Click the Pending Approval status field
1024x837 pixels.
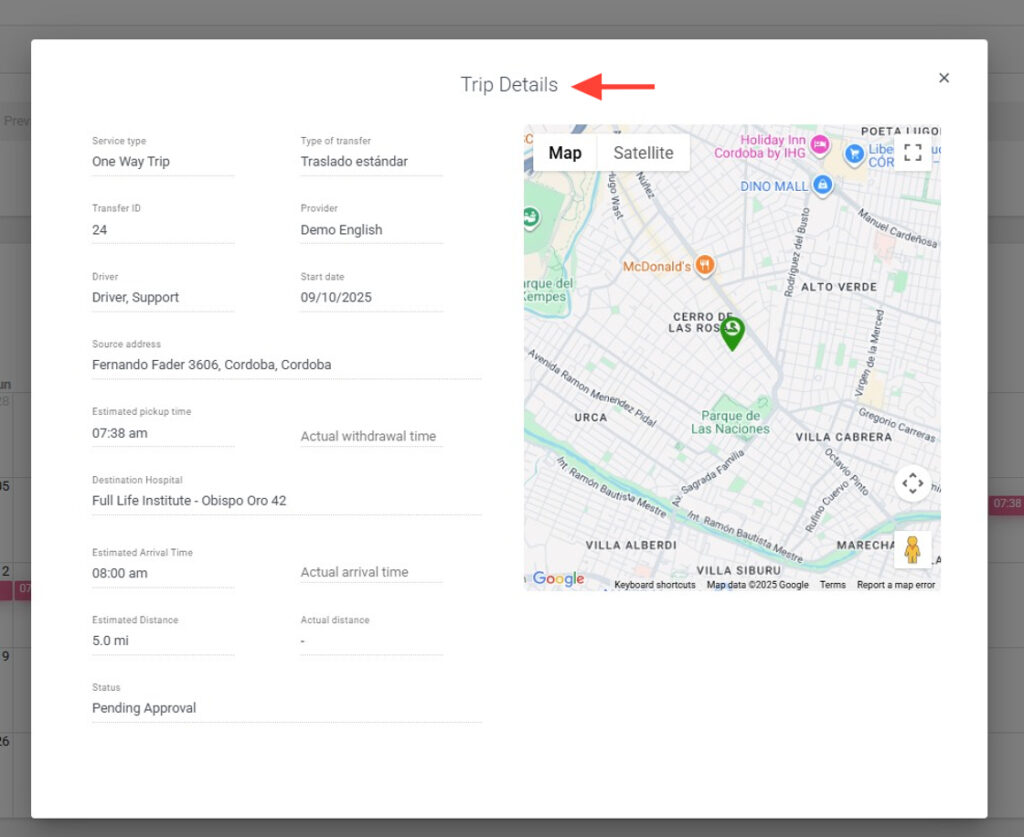[x=285, y=708]
